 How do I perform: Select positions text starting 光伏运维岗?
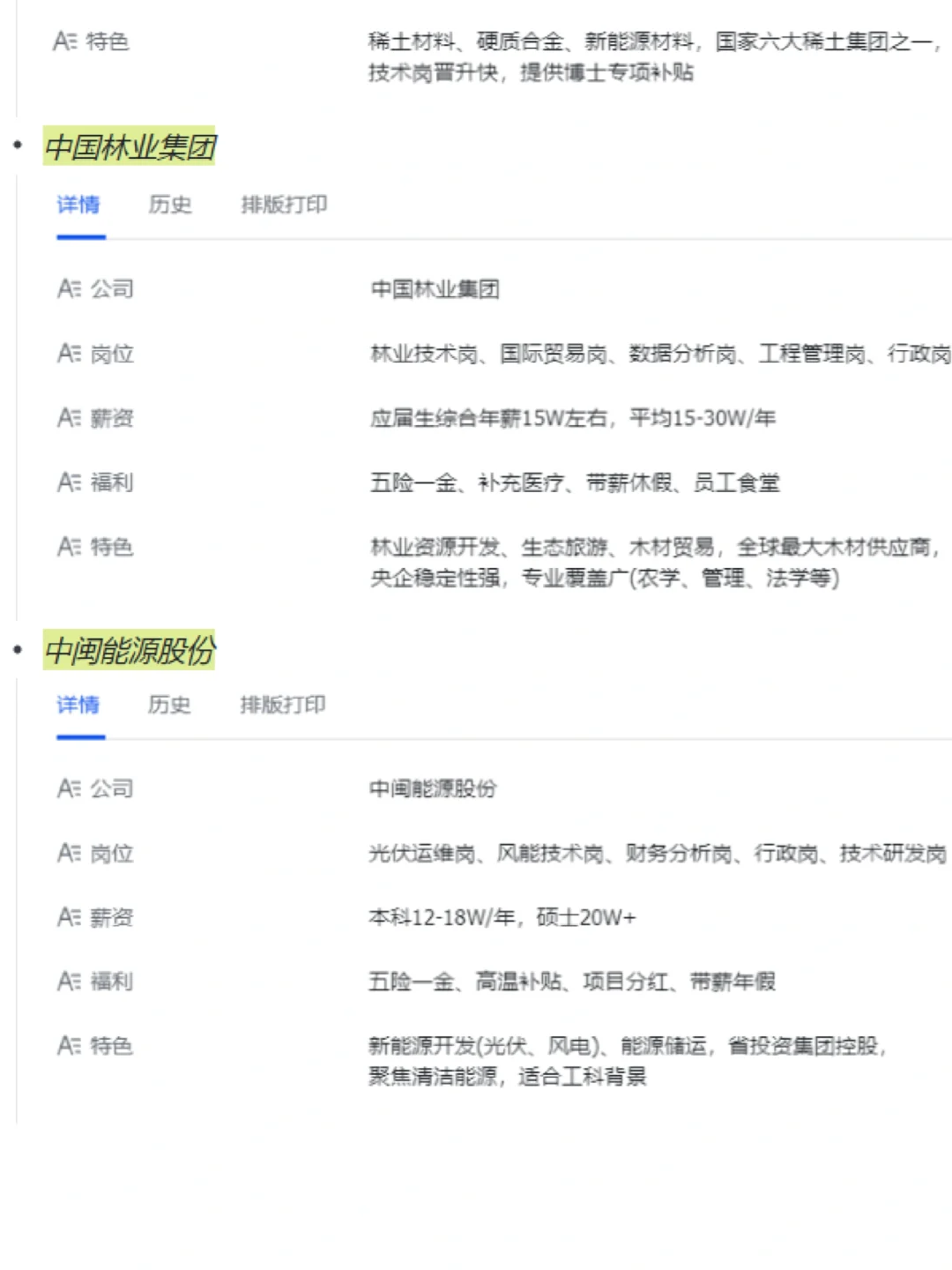pyautogui.click(x=658, y=853)
